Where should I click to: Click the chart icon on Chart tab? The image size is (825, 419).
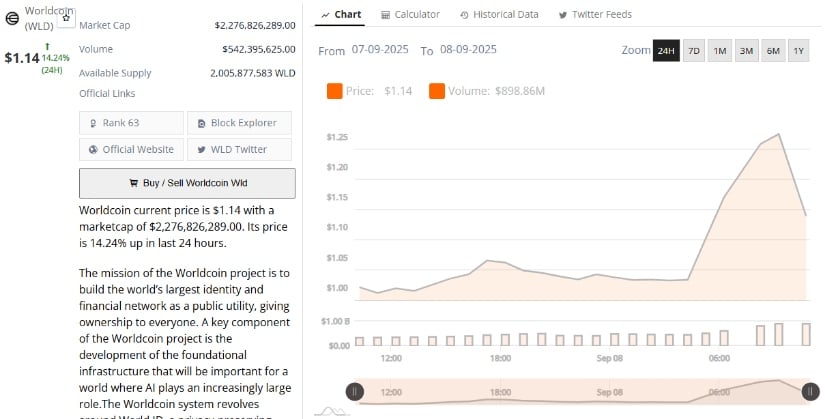(x=326, y=15)
